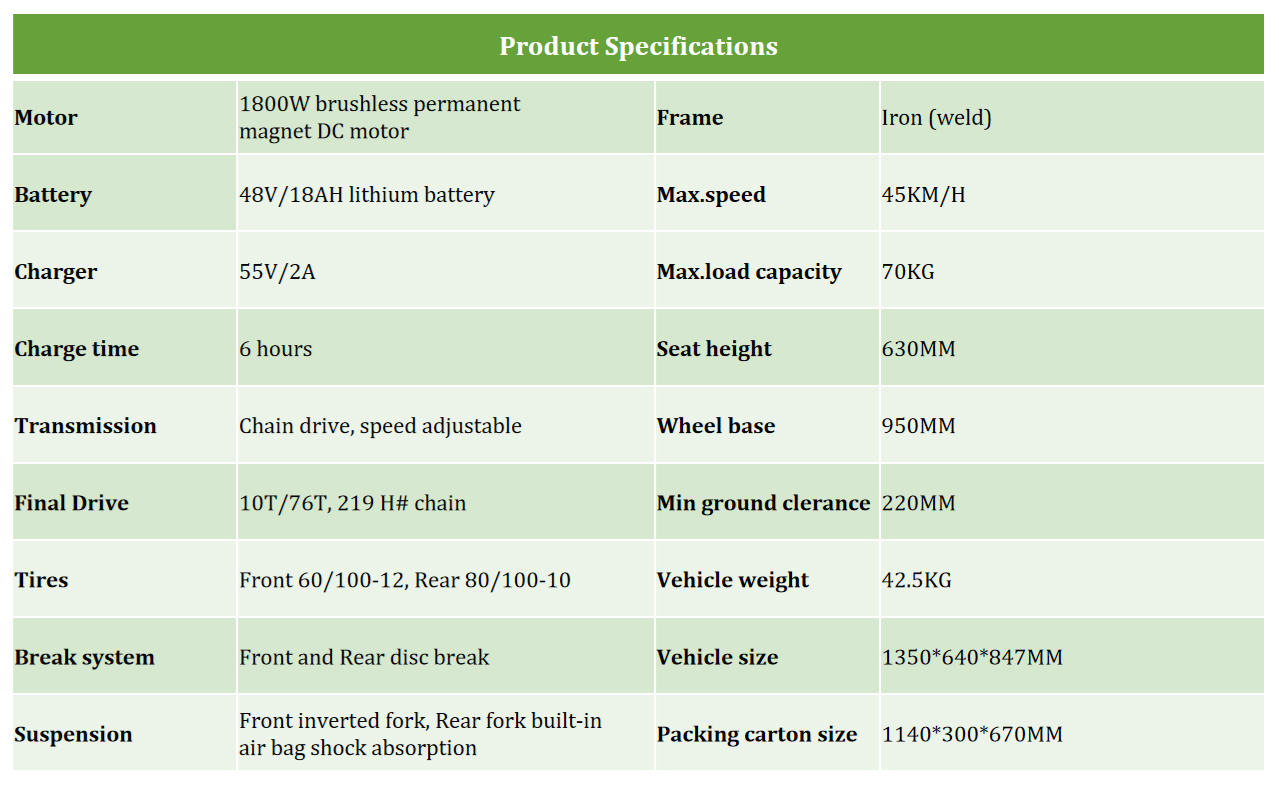Click the Product Specifications header

pos(638,46)
